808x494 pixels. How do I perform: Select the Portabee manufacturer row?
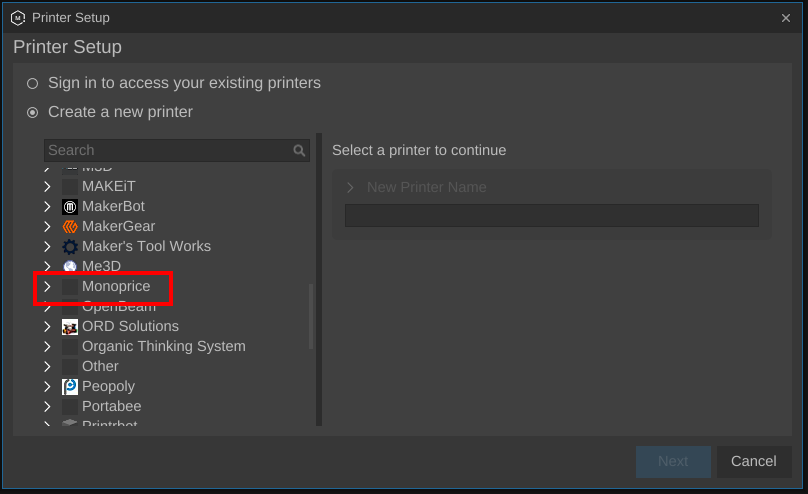coord(177,406)
